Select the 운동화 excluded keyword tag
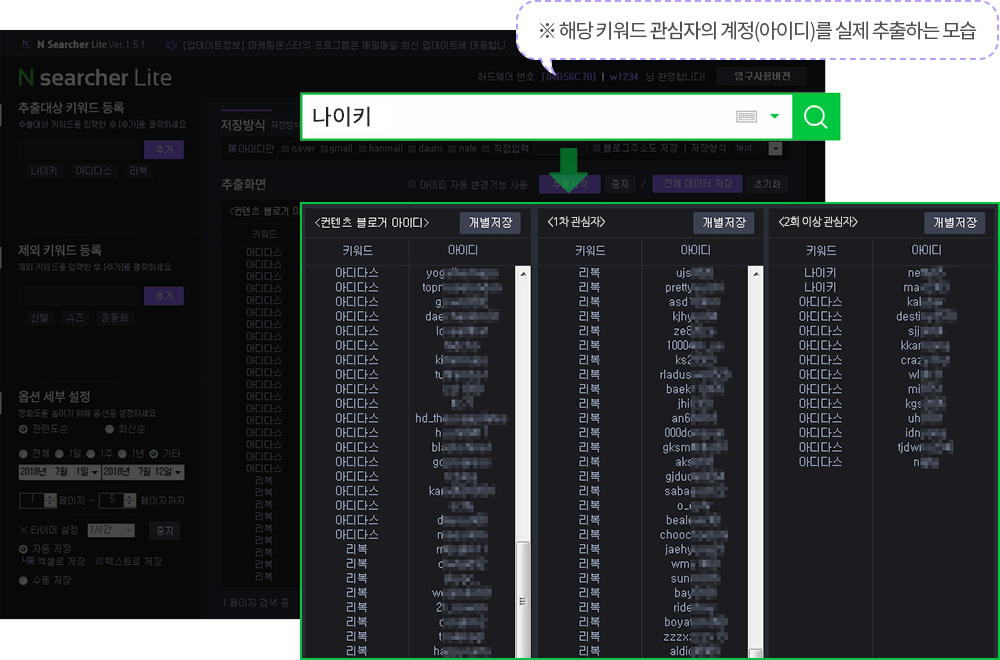The height and width of the screenshot is (660, 1000). coord(115,317)
